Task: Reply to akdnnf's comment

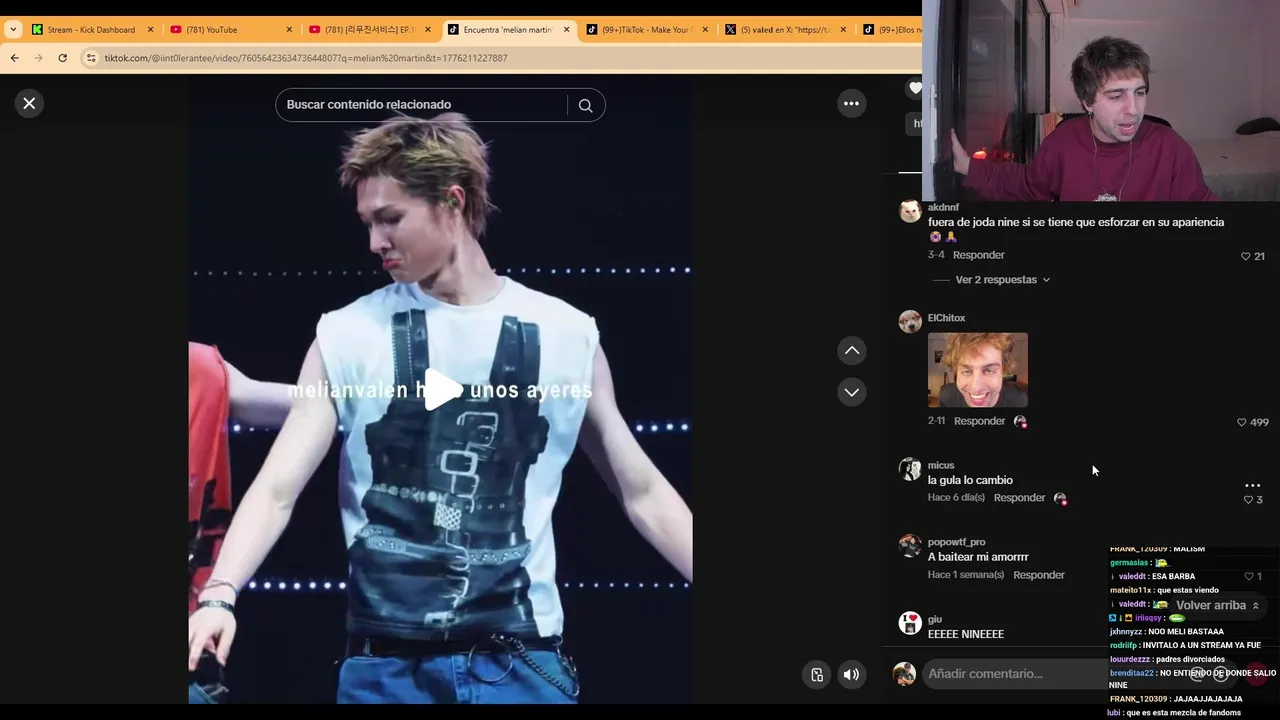Action: [978, 255]
